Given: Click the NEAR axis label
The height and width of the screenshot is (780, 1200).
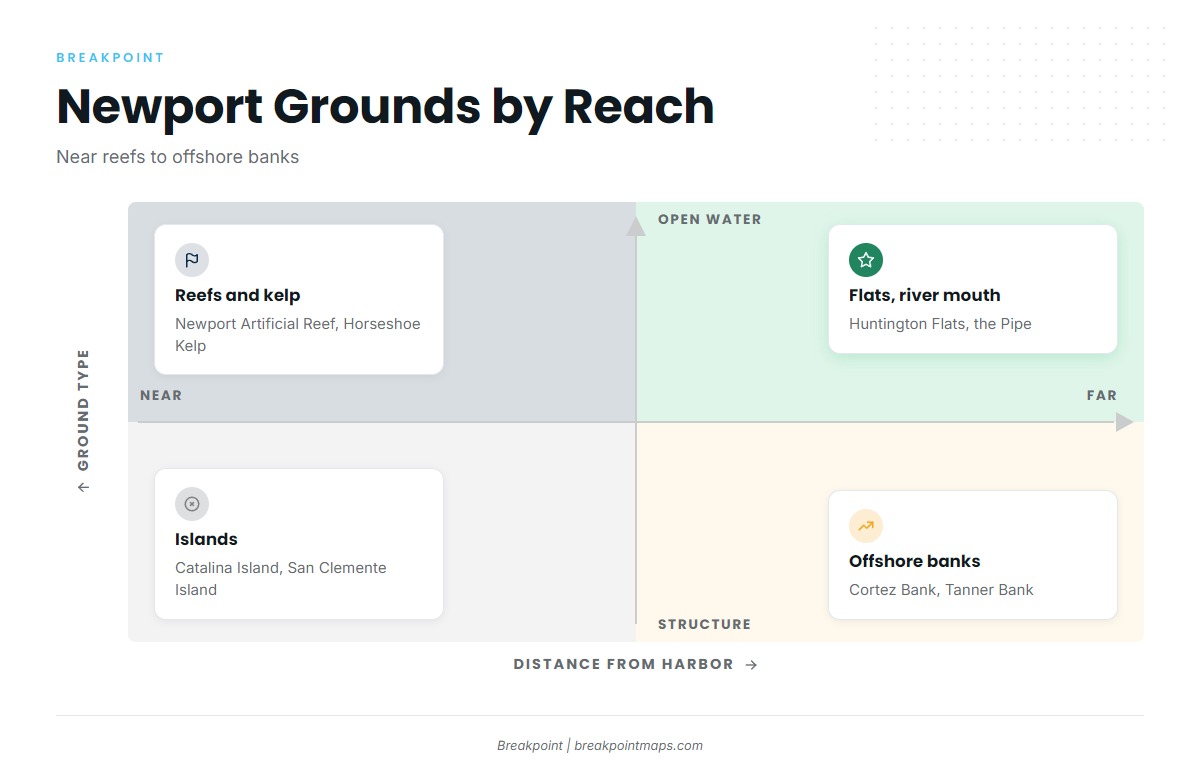Looking at the screenshot, I should point(161,396).
